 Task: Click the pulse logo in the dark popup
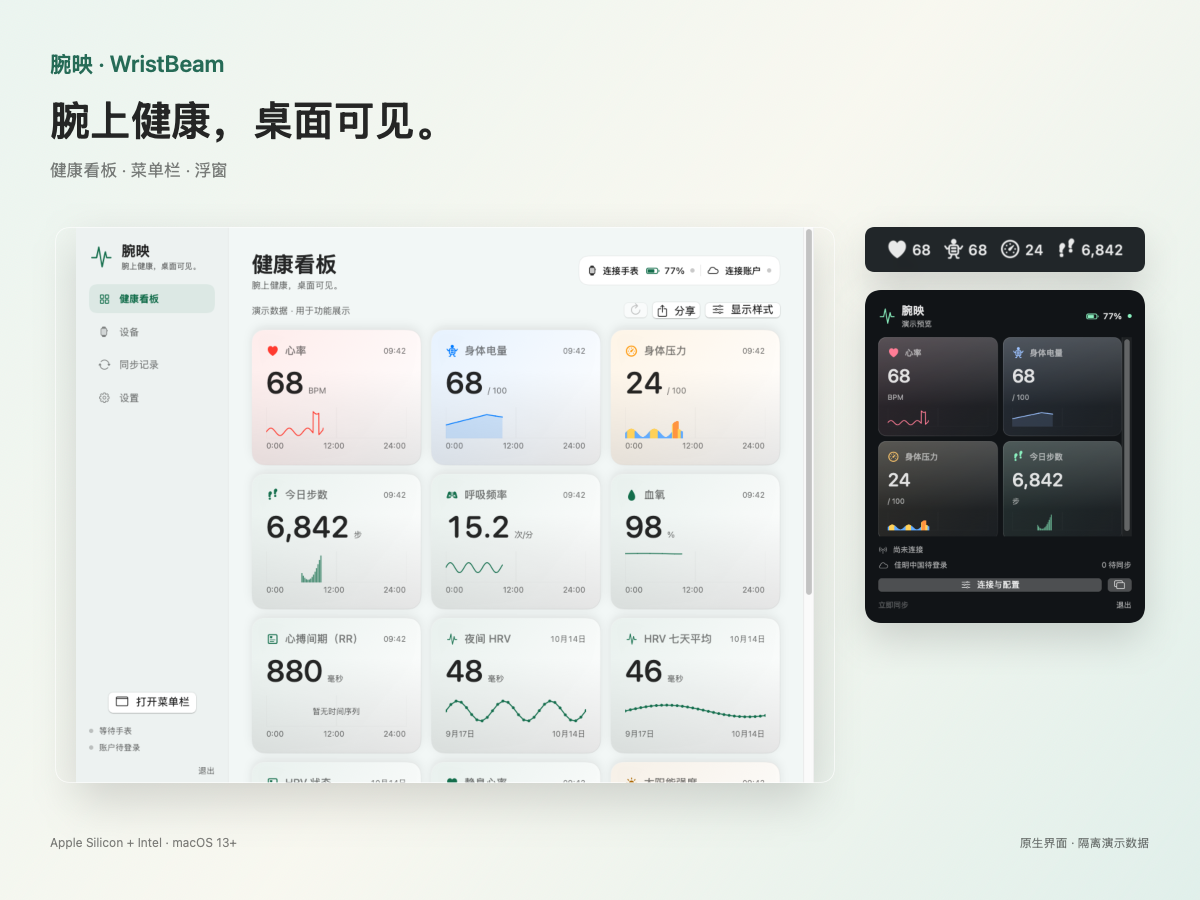887,316
